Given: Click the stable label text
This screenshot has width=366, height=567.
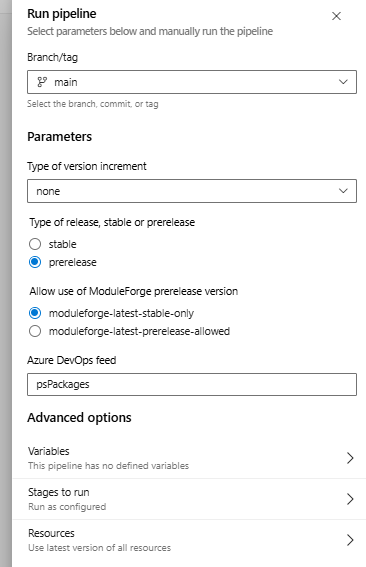Looking at the screenshot, I should (x=63, y=244).
